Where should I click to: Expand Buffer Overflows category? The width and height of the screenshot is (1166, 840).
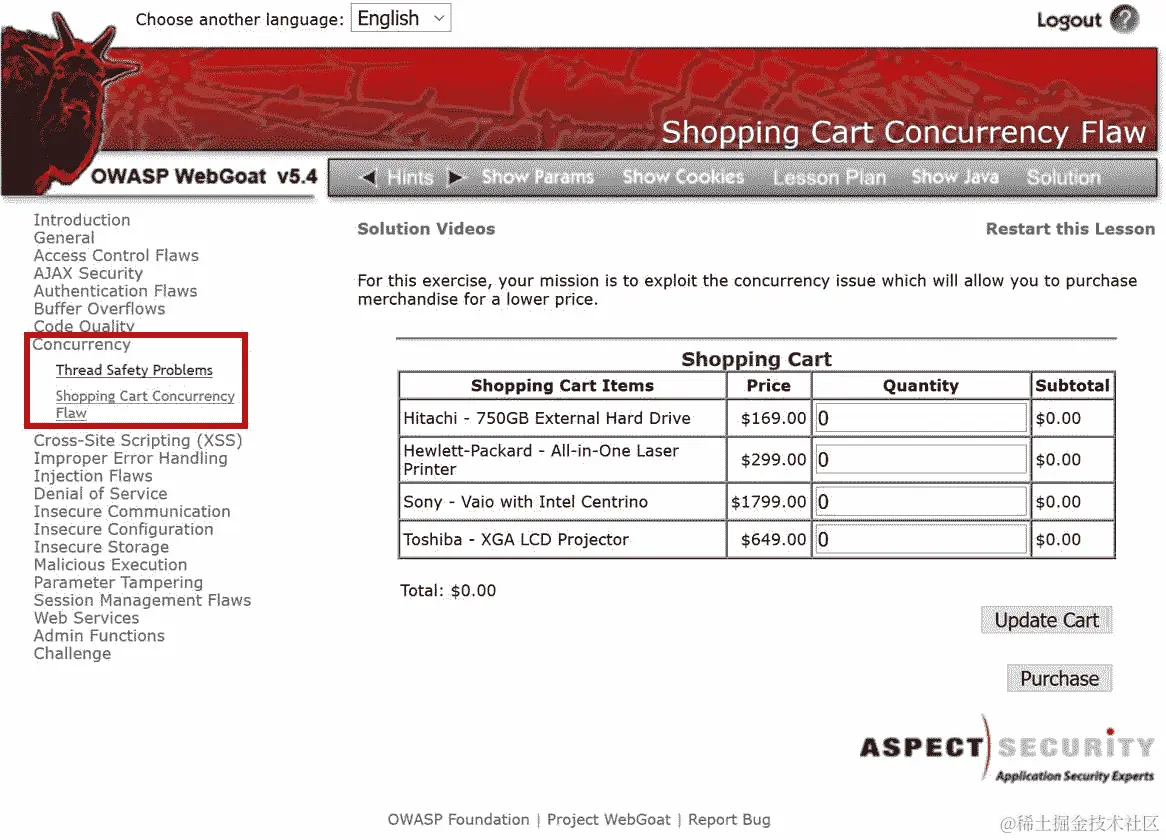pyautogui.click(x=99, y=309)
